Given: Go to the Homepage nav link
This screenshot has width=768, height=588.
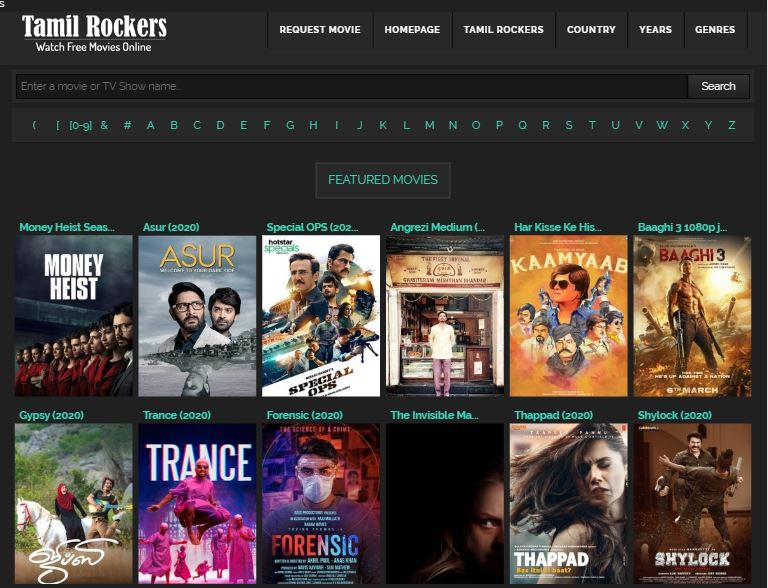Looking at the screenshot, I should click(x=412, y=30).
